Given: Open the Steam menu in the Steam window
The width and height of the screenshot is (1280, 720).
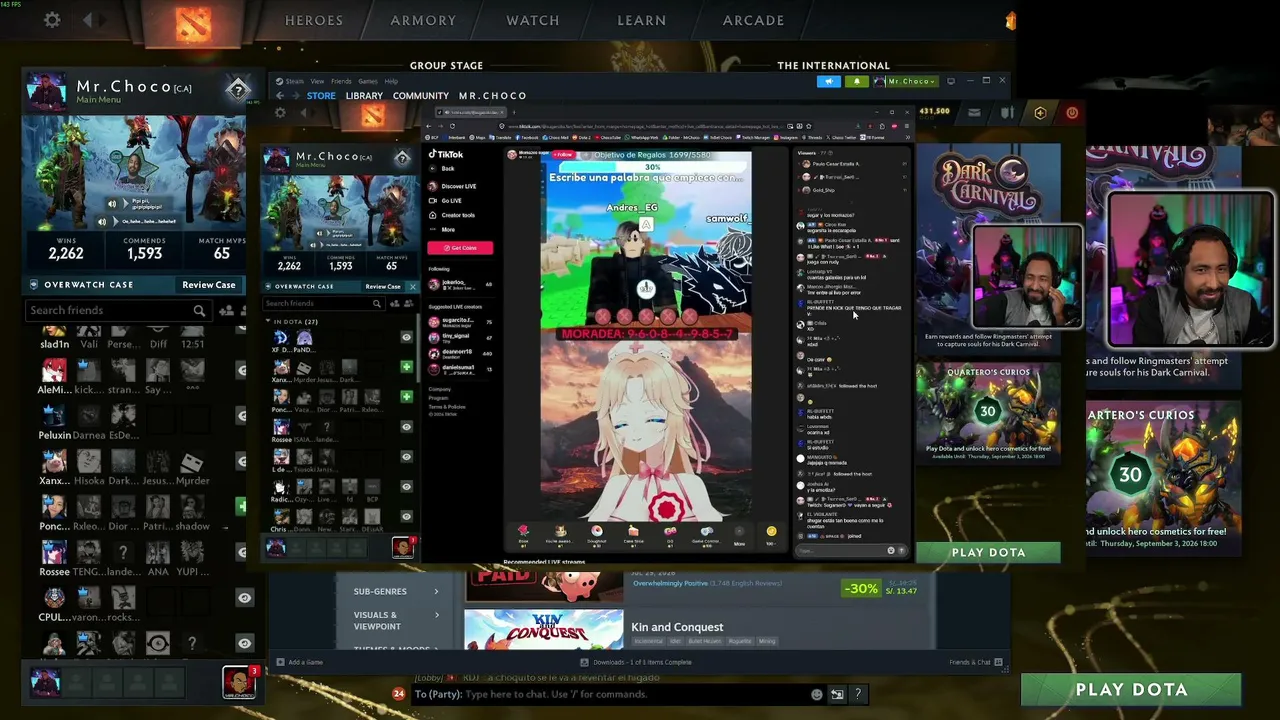Looking at the screenshot, I should pyautogui.click(x=295, y=81).
